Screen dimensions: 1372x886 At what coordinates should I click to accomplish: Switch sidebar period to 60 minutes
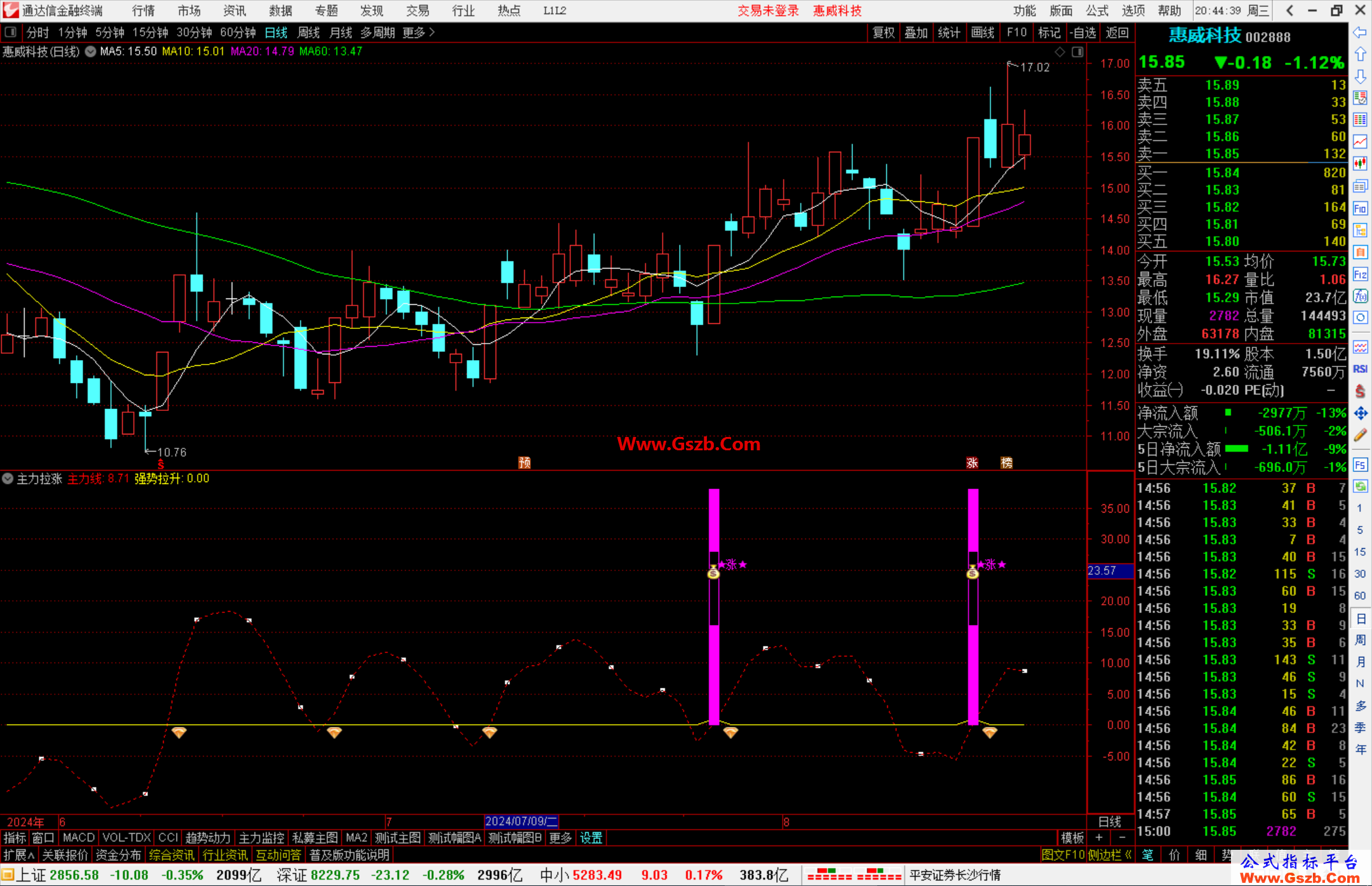[1359, 596]
